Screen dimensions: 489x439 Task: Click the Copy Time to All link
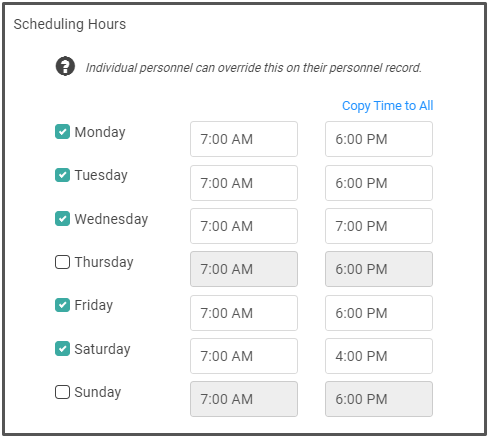(x=387, y=106)
